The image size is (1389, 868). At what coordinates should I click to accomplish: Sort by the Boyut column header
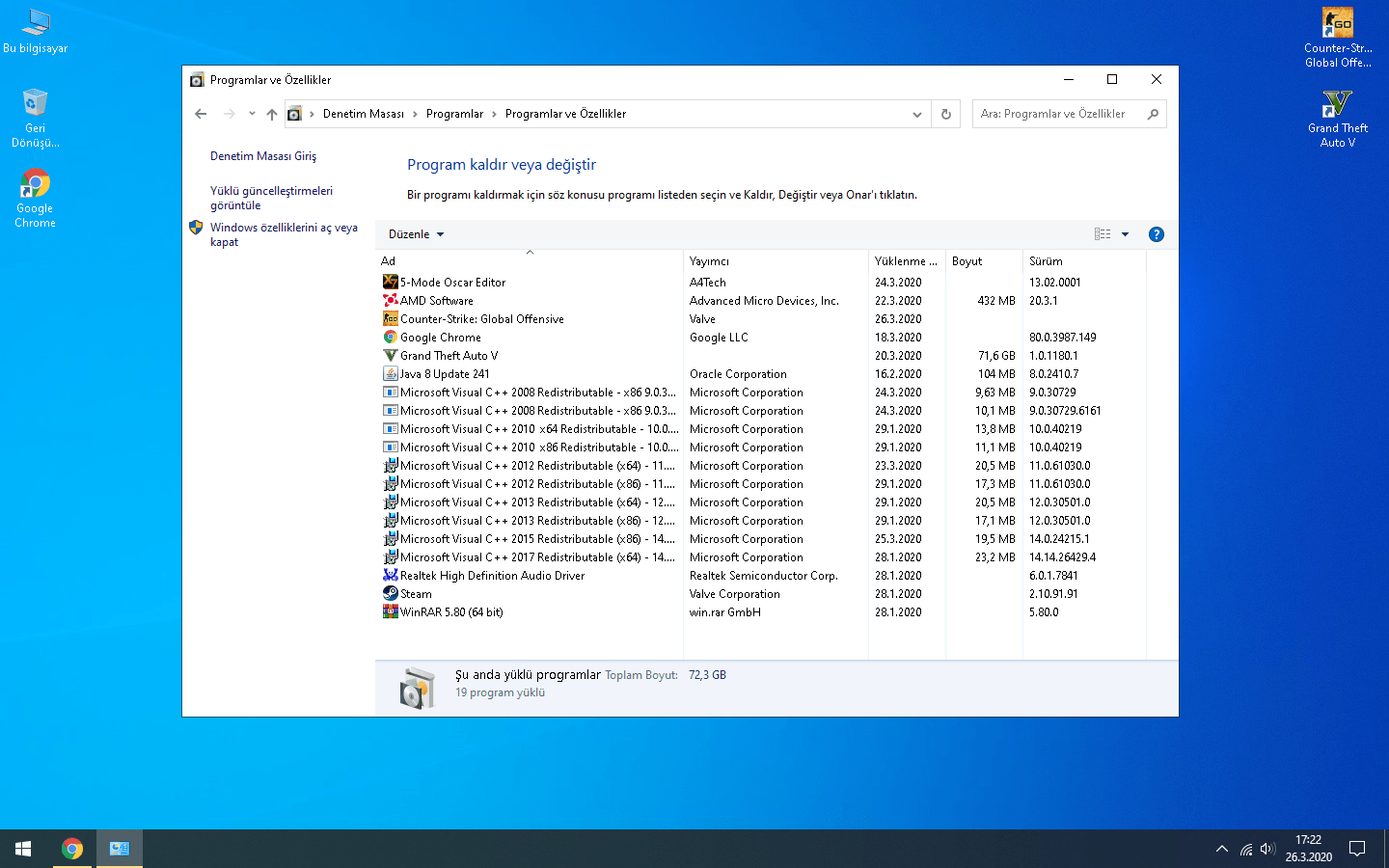point(984,261)
